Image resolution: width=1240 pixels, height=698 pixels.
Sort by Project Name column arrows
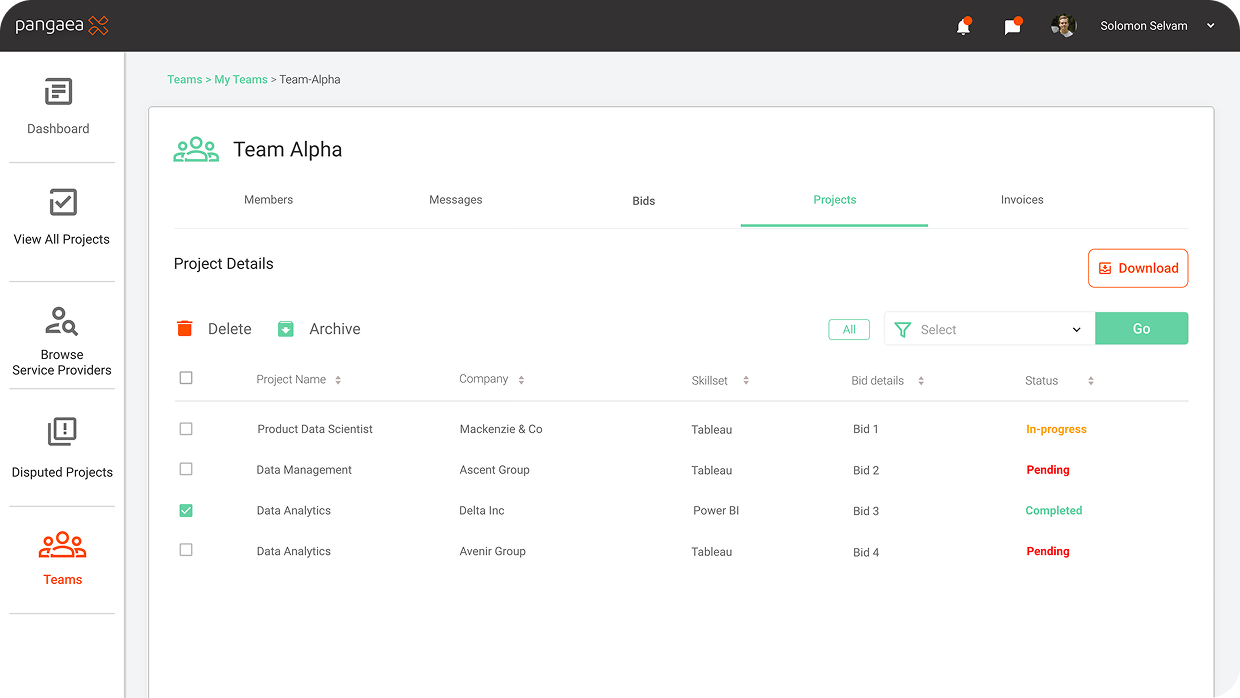[338, 380]
